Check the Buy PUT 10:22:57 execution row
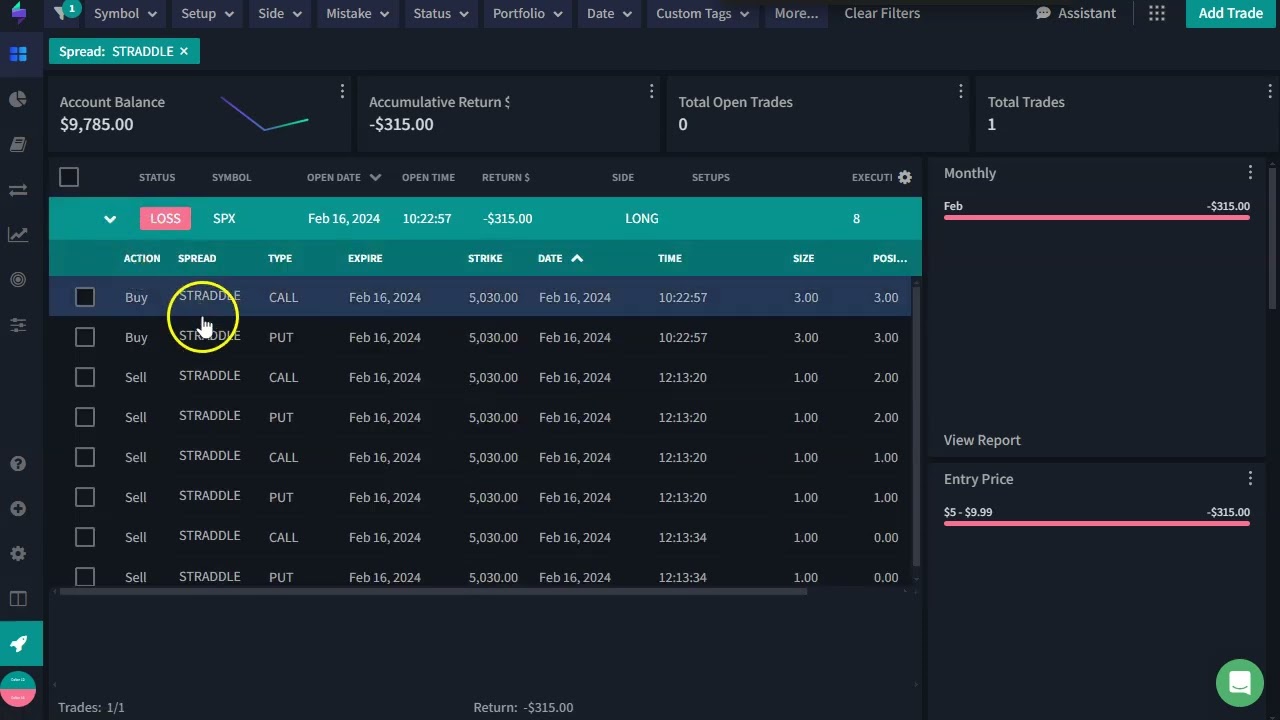Viewport: 1280px width, 720px height. click(x=85, y=337)
